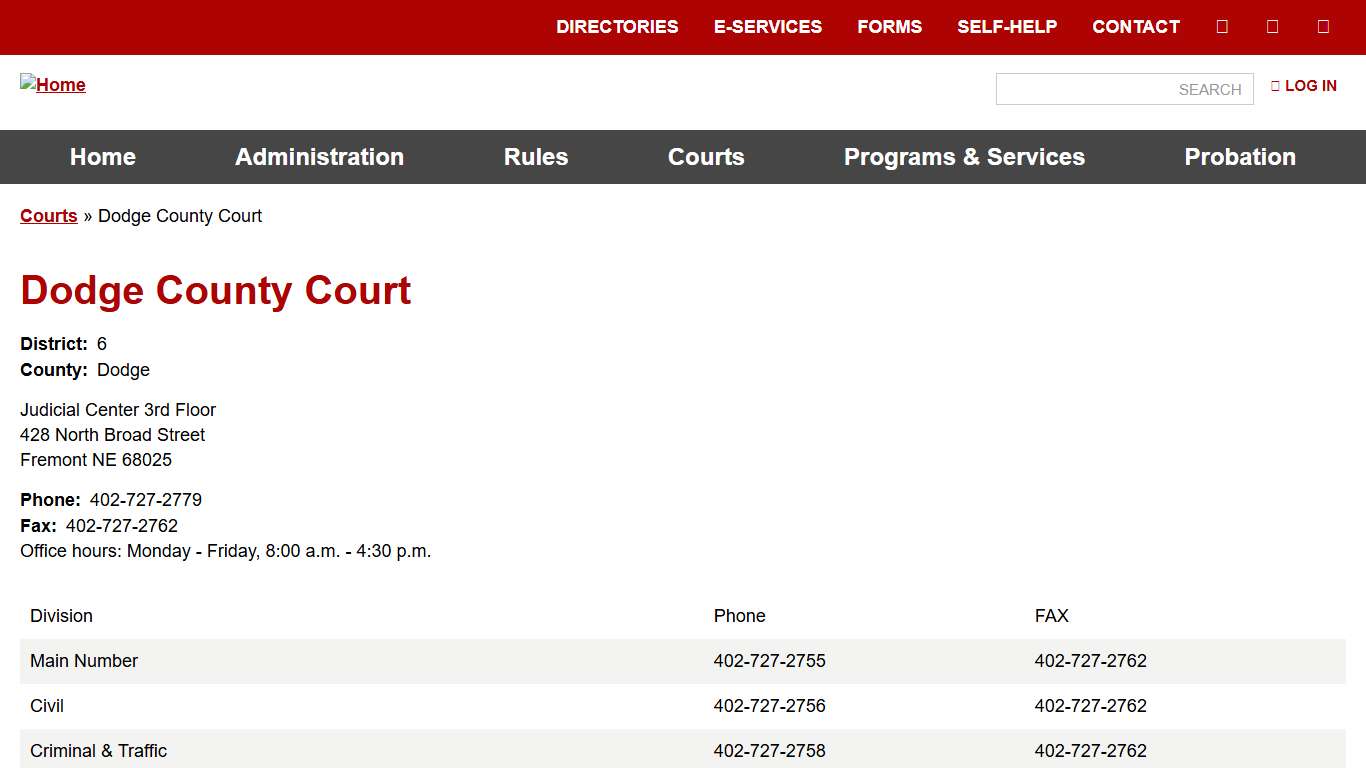Click the small icon beside LOG IN
Screen dimensions: 1366x768
pyautogui.click(x=1275, y=86)
